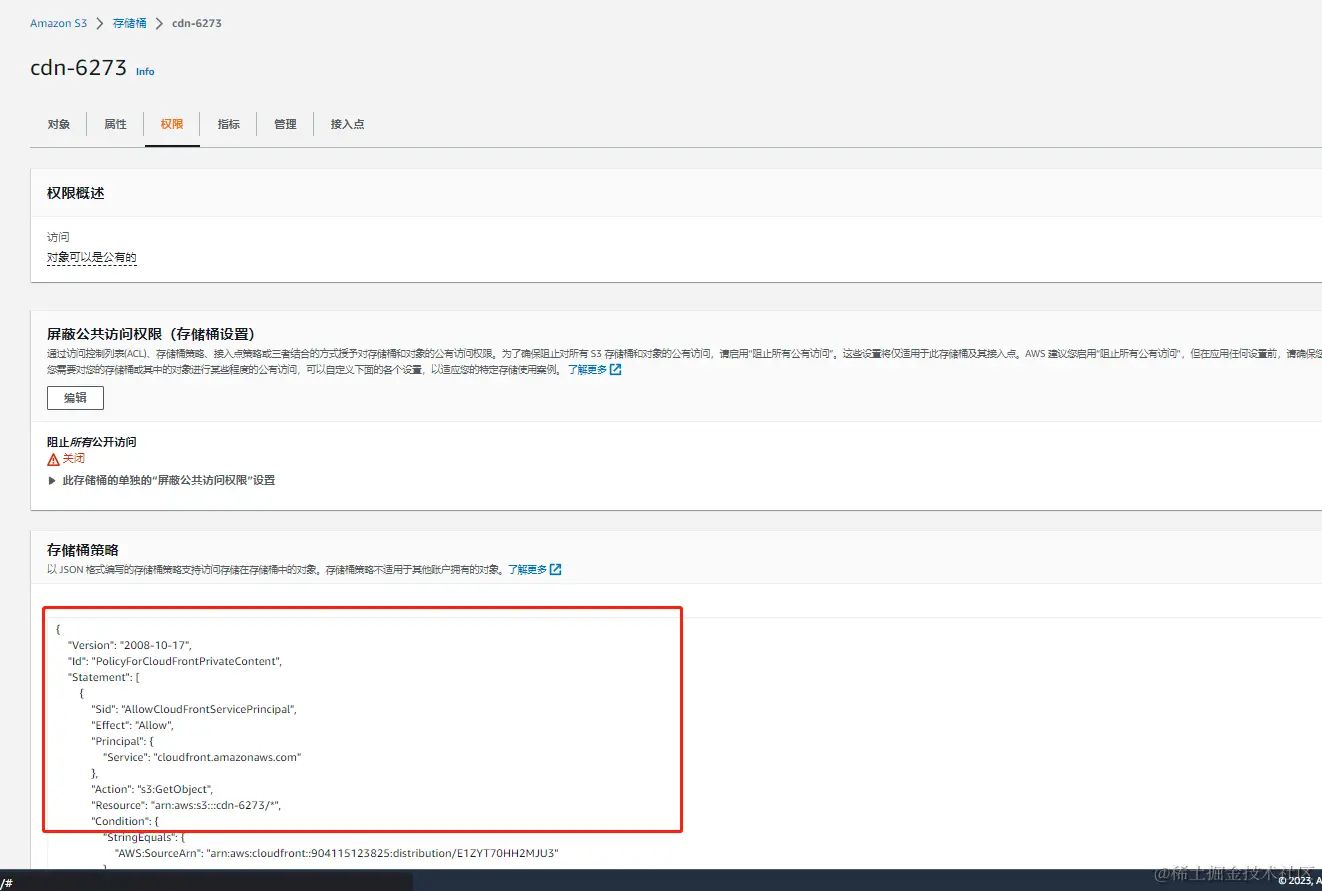This screenshot has height=891, width=1322.
Task: Open 了解更多 link in 存储桶策略 section
Action: click(x=535, y=570)
